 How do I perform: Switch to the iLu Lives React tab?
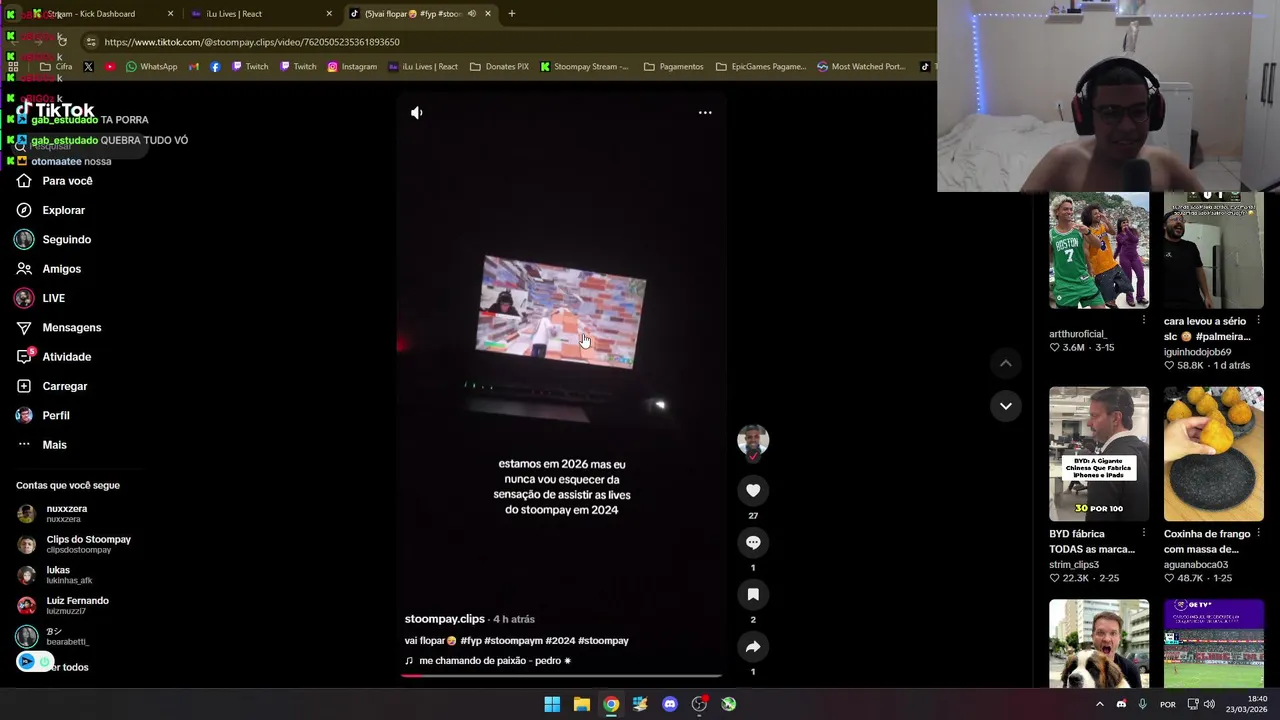click(x=262, y=14)
